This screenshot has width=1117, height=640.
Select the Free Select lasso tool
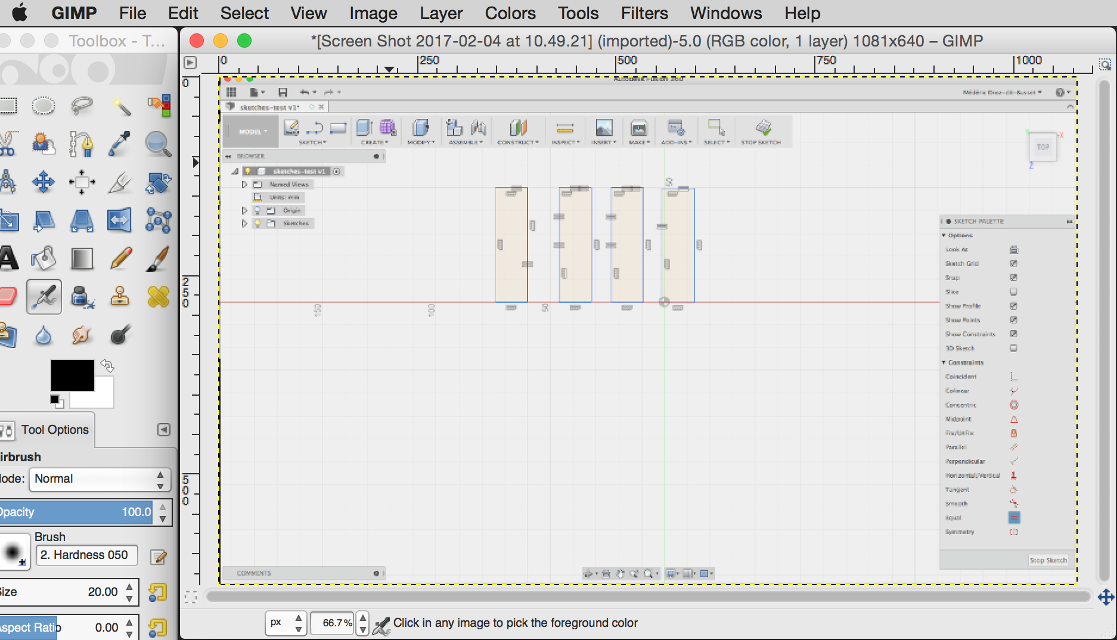[82, 106]
